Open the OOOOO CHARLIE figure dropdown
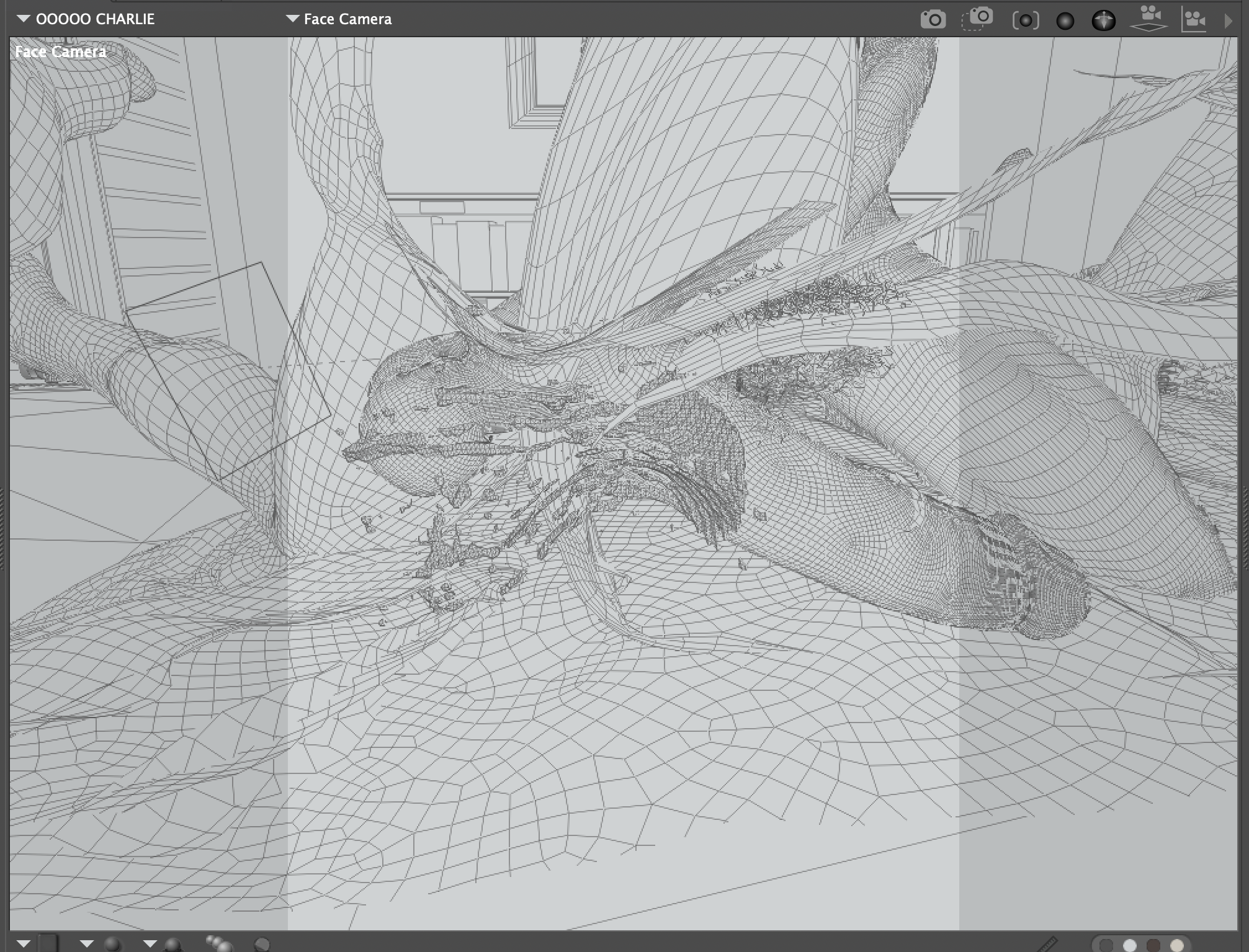This screenshot has height=952, width=1249. 86,19
